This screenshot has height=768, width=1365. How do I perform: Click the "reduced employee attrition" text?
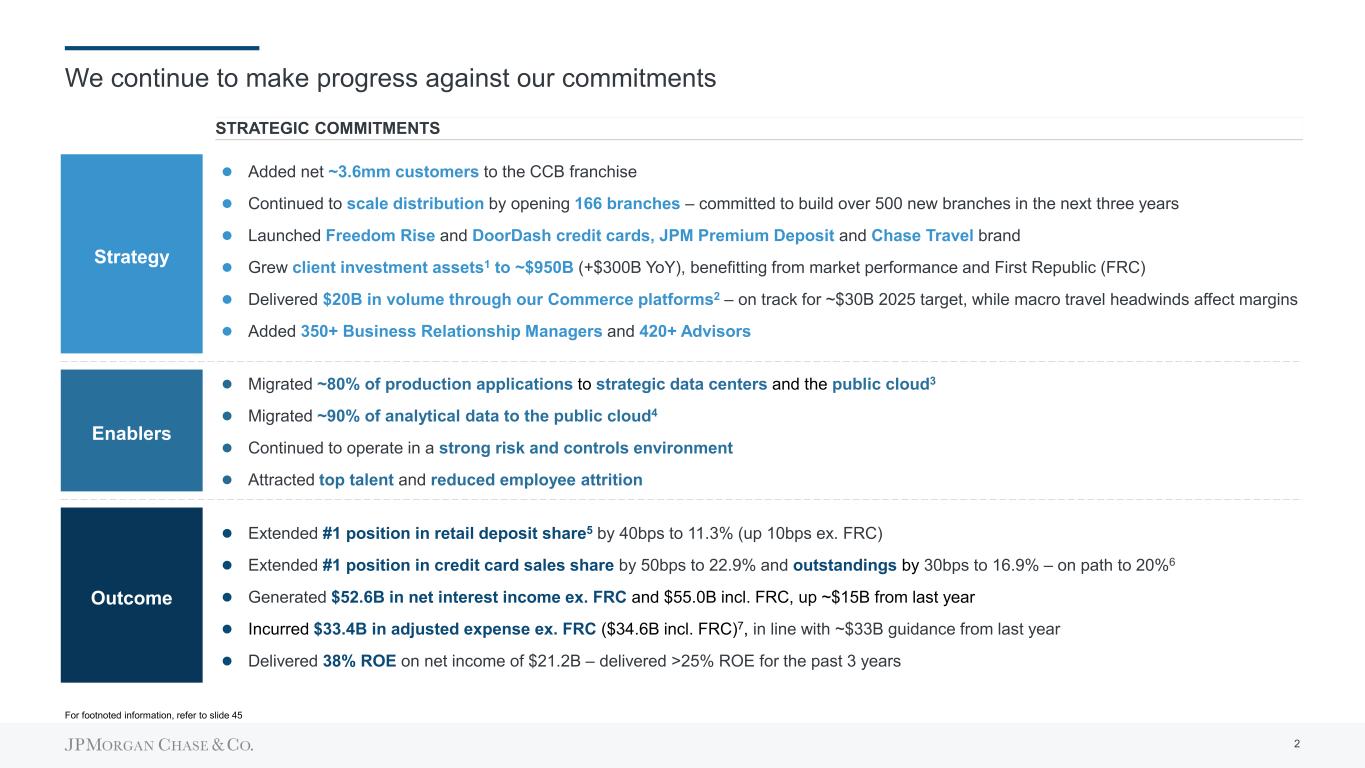point(536,480)
